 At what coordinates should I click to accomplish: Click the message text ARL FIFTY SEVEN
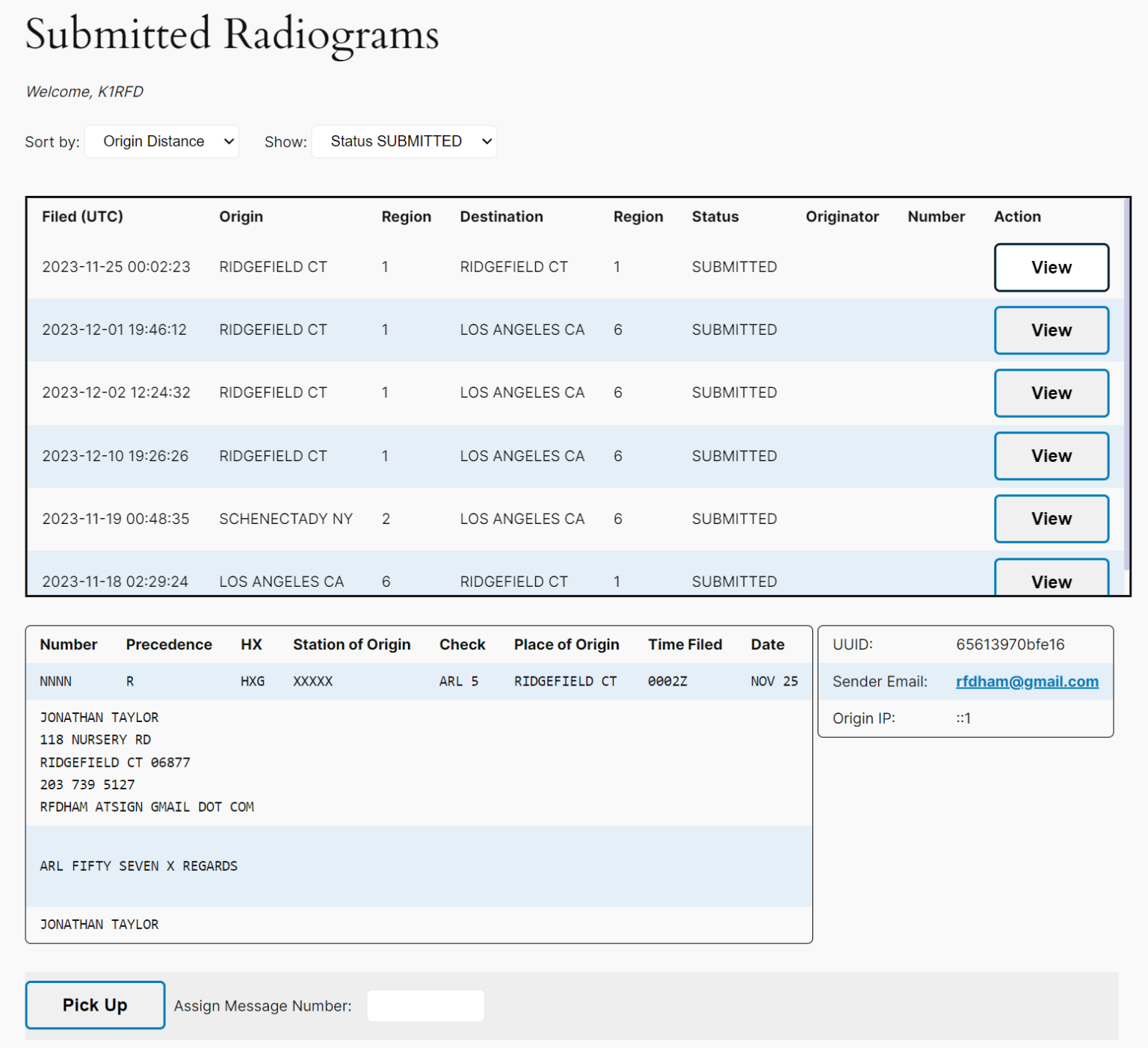tap(139, 866)
